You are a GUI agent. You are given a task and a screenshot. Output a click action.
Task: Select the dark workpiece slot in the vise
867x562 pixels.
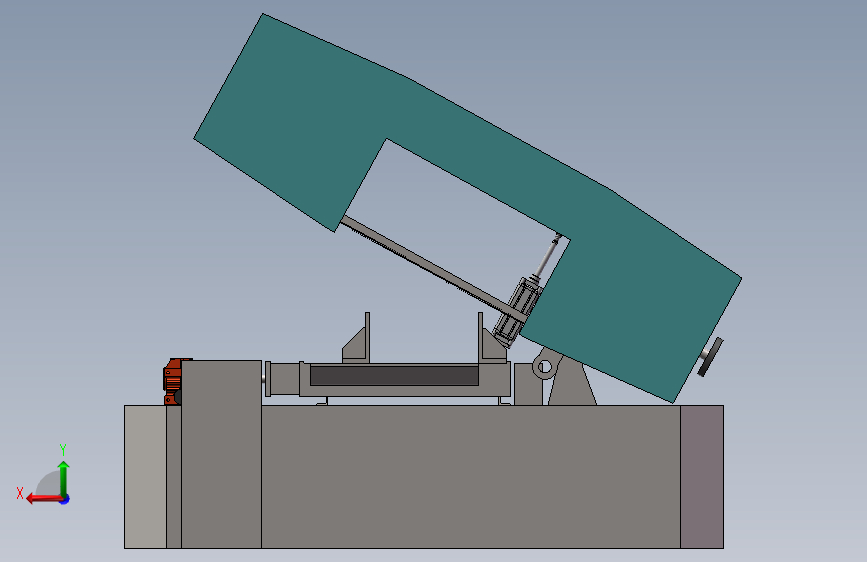[394, 376]
